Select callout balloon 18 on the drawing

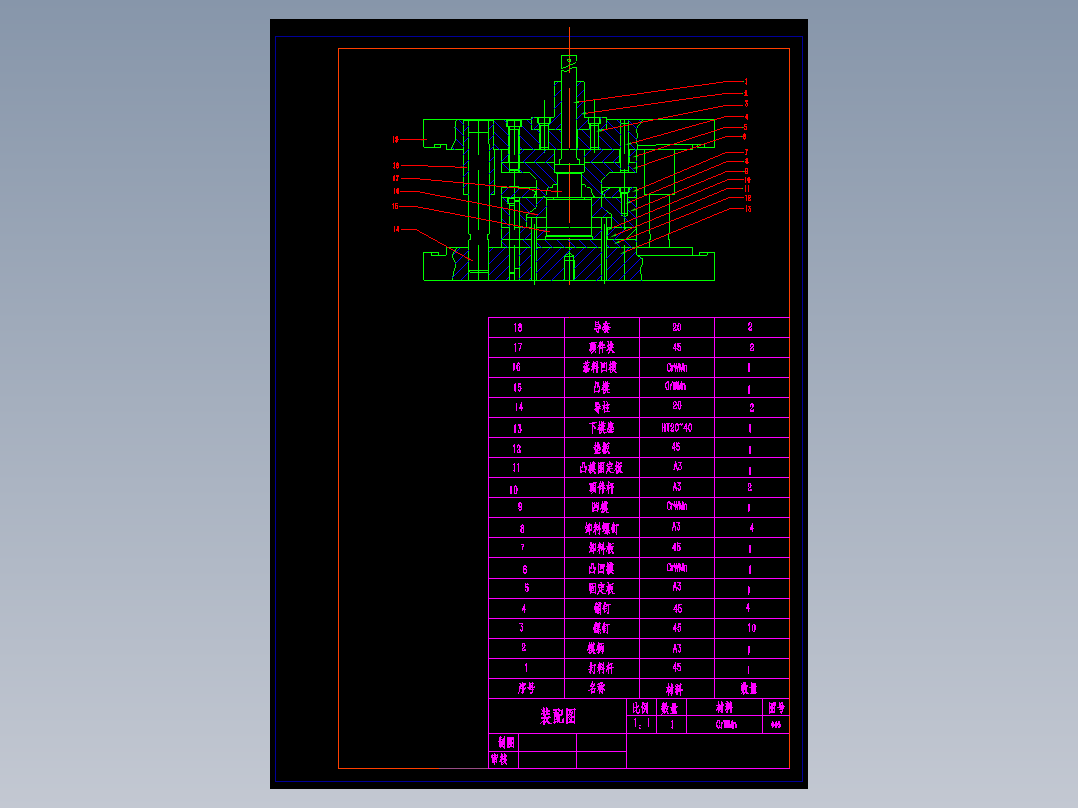click(x=395, y=165)
